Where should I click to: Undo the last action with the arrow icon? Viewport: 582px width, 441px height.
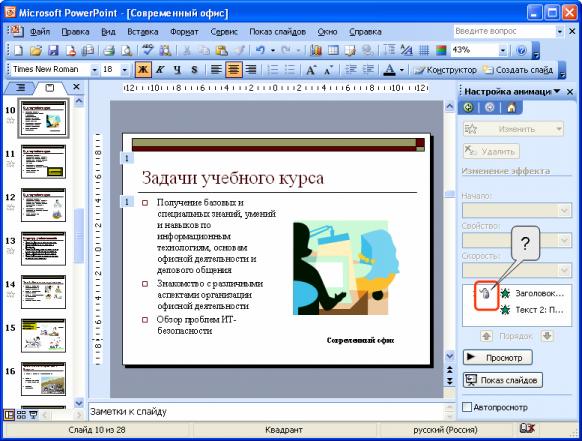tap(261, 50)
